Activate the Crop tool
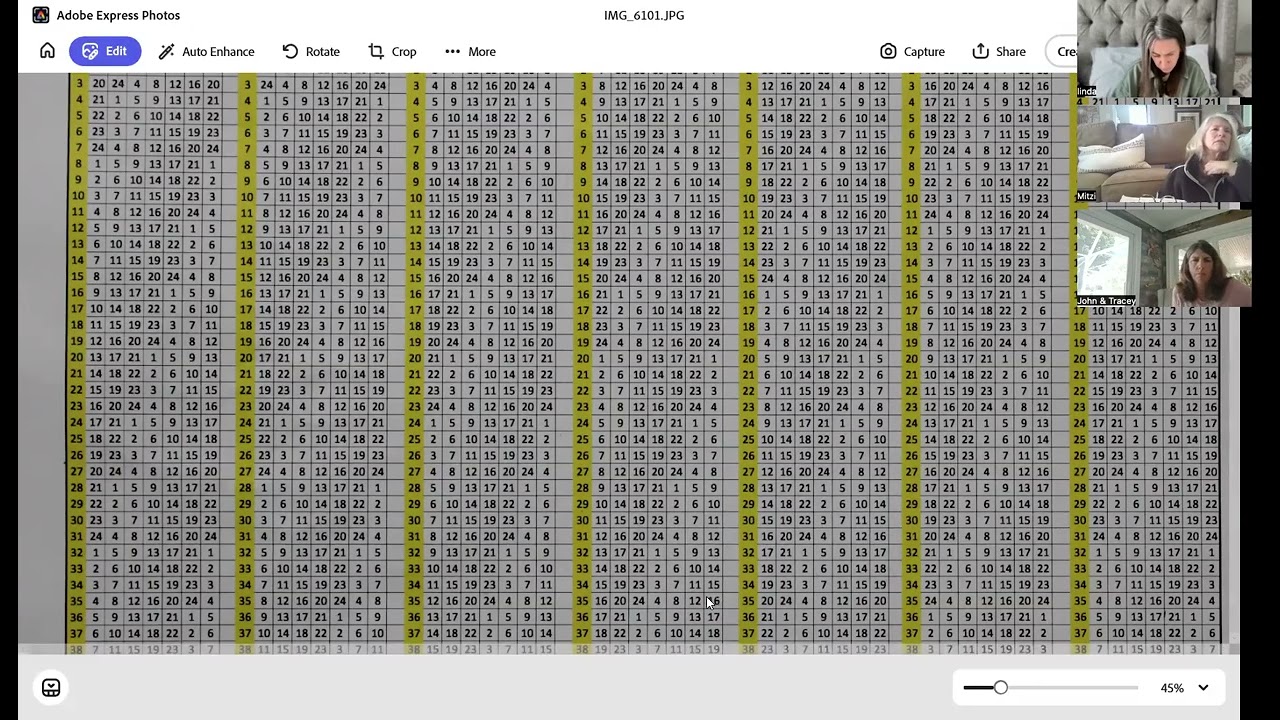Viewport: 1280px width, 720px height. [392, 51]
